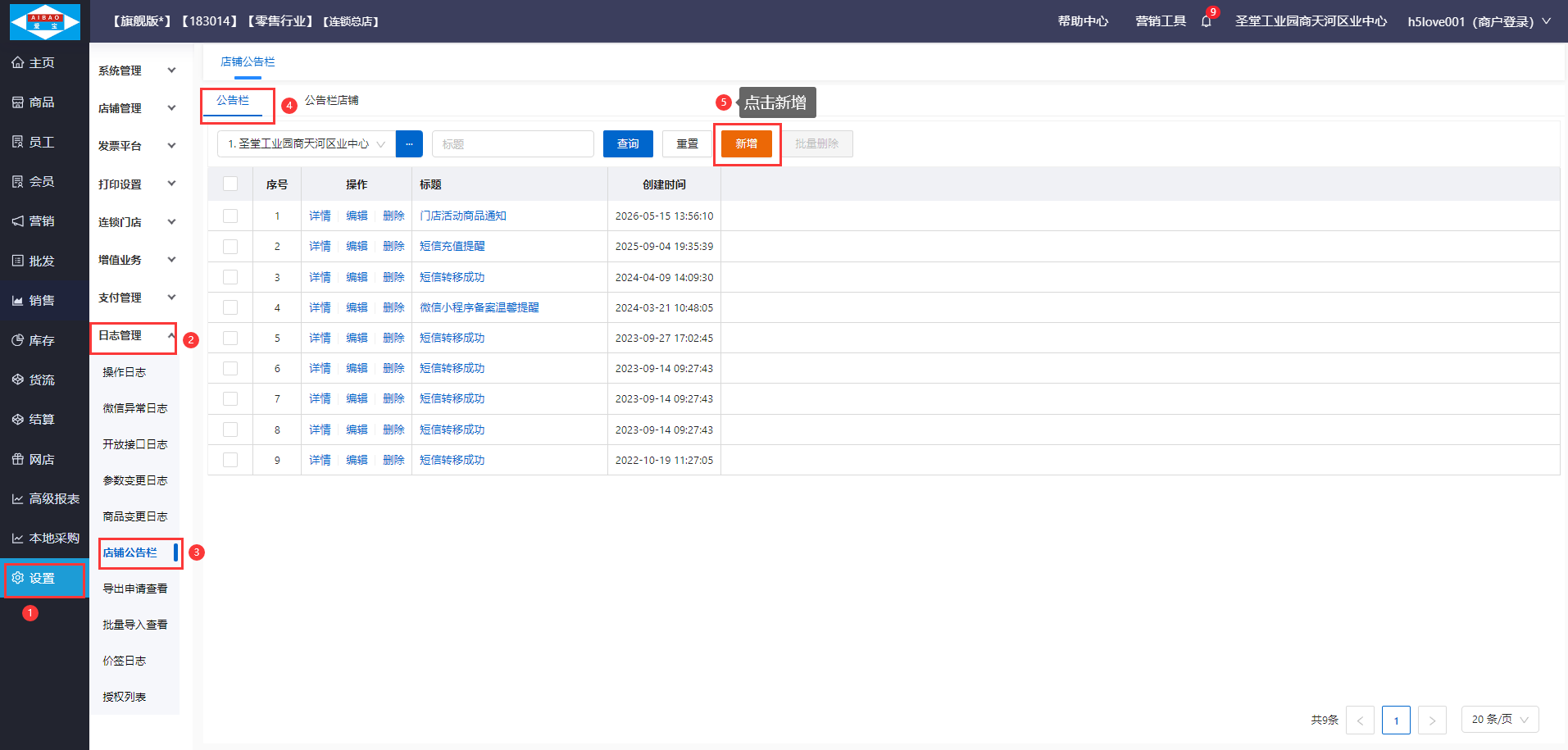
Task: Switch to the 公告栏店铺 tab
Action: [x=331, y=100]
